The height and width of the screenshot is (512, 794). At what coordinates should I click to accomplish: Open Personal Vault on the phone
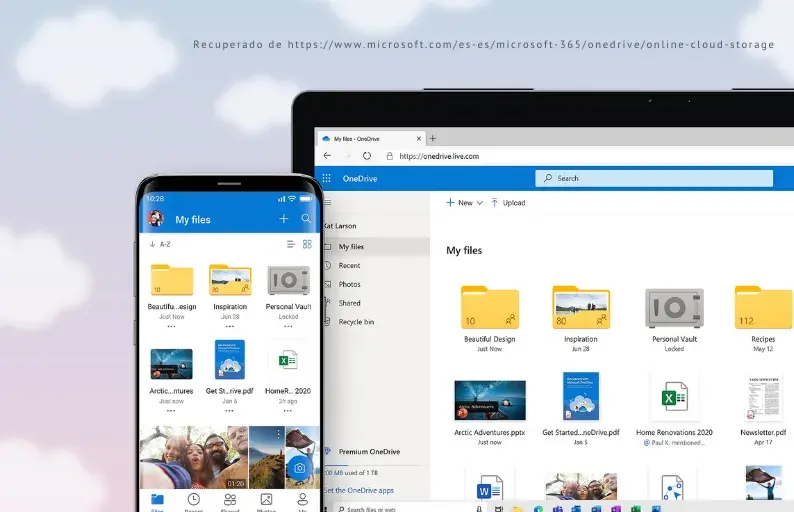click(288, 280)
